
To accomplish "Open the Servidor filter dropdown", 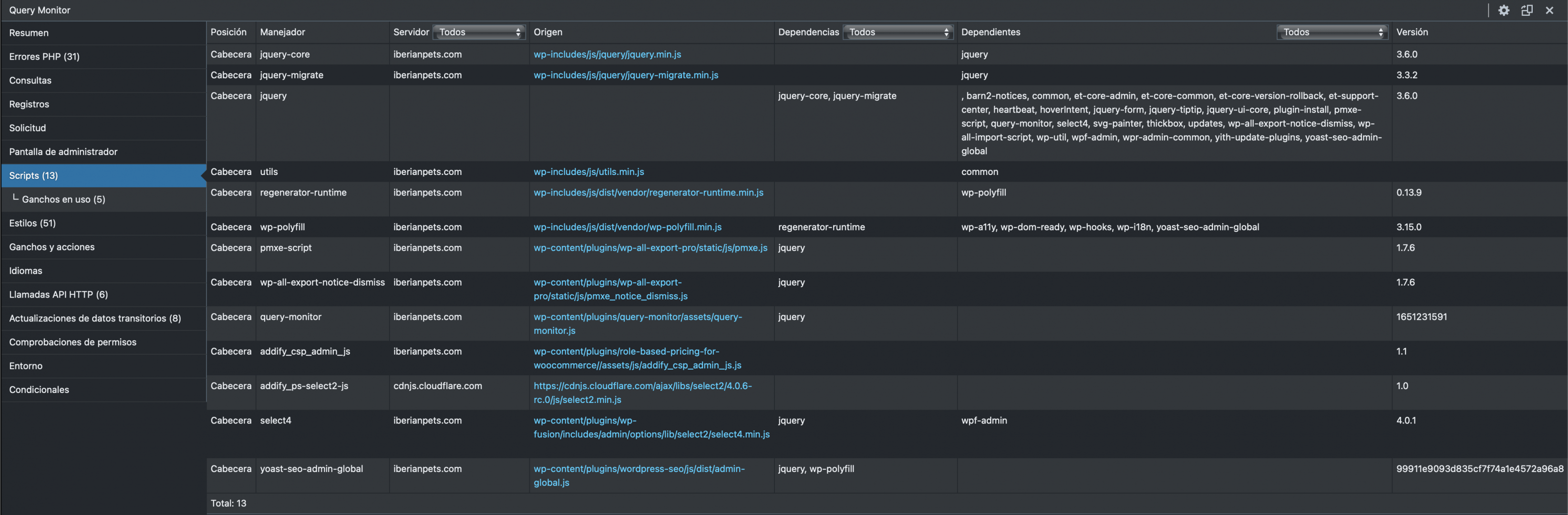I will 479,32.
